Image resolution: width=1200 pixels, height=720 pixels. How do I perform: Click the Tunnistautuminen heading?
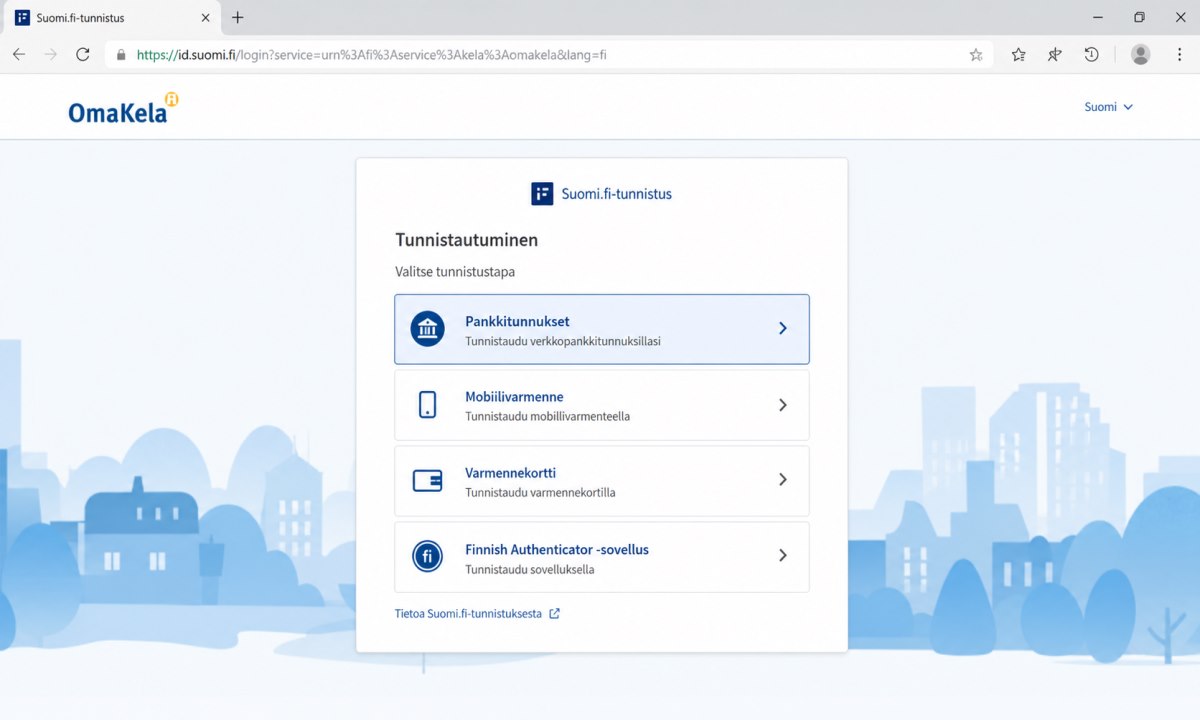pyautogui.click(x=467, y=240)
